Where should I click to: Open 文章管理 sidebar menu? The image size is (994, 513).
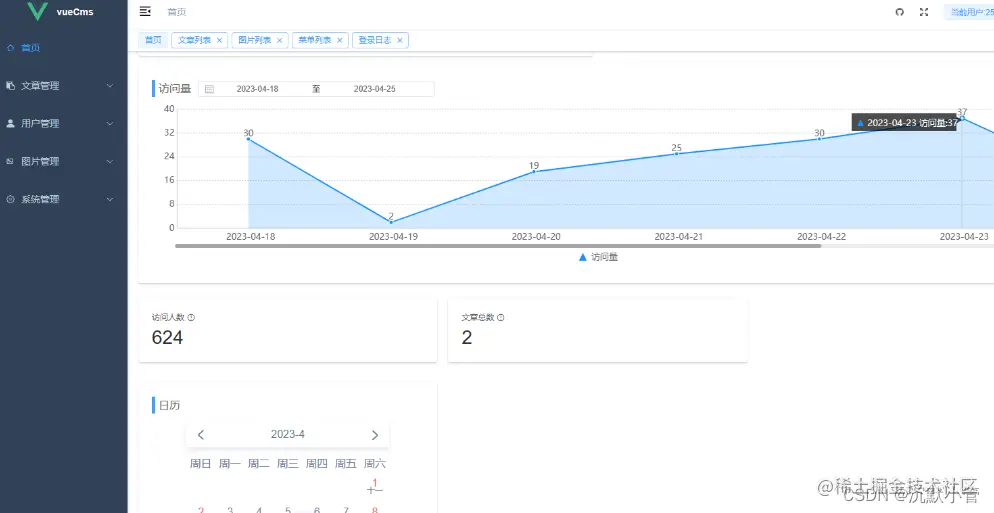click(x=63, y=86)
